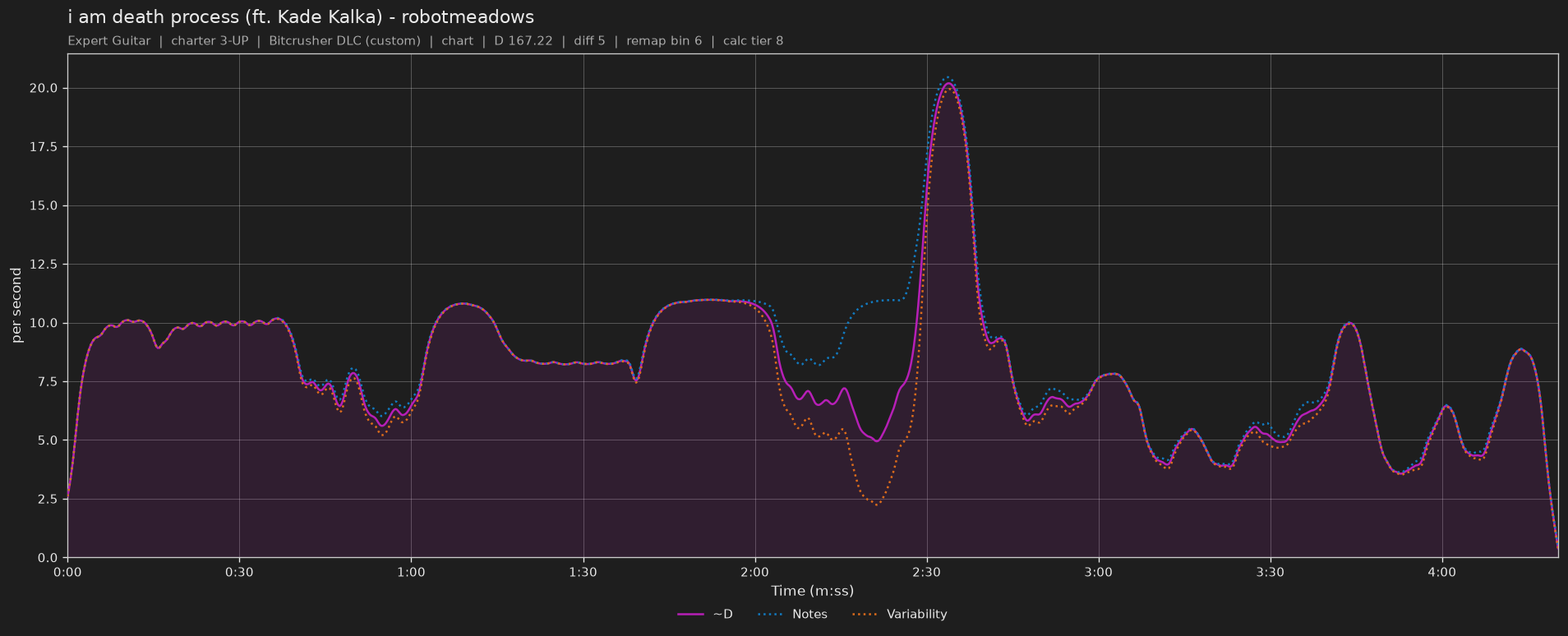
Task: Click the 17.5 y-axis tick label
Action: 44,146
